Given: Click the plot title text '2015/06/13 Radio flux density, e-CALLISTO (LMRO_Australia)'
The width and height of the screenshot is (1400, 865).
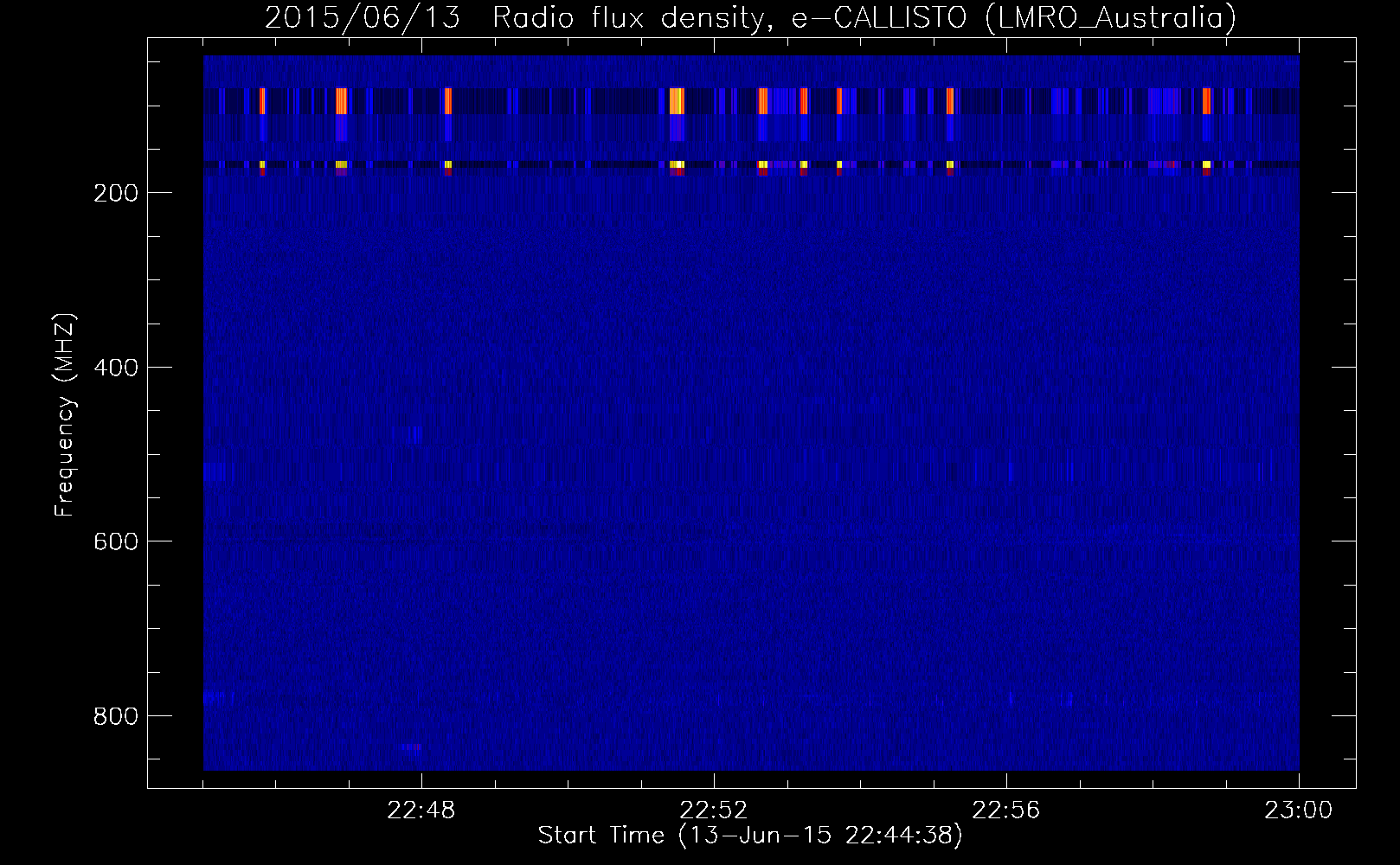Looking at the screenshot, I should point(750,17).
